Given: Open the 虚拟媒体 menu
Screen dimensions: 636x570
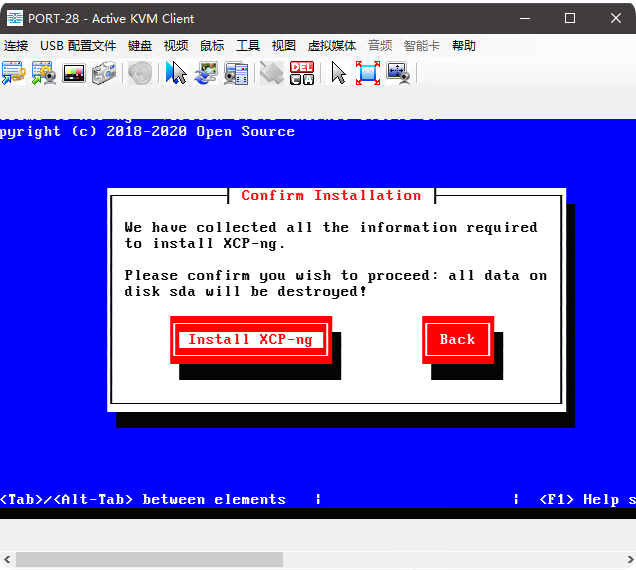Looking at the screenshot, I should click(331, 45).
